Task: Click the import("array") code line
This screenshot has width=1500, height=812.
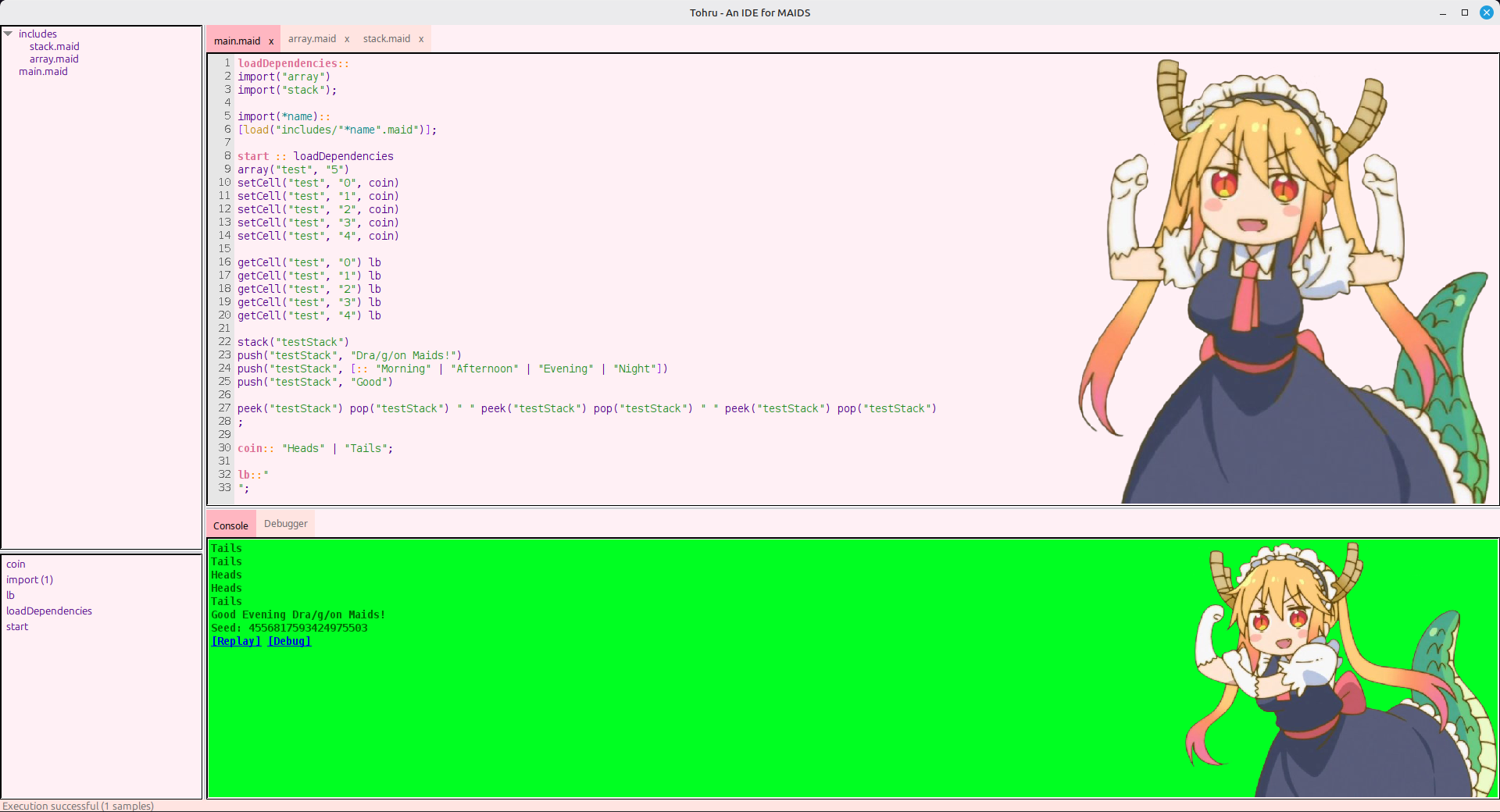Action: click(x=284, y=77)
